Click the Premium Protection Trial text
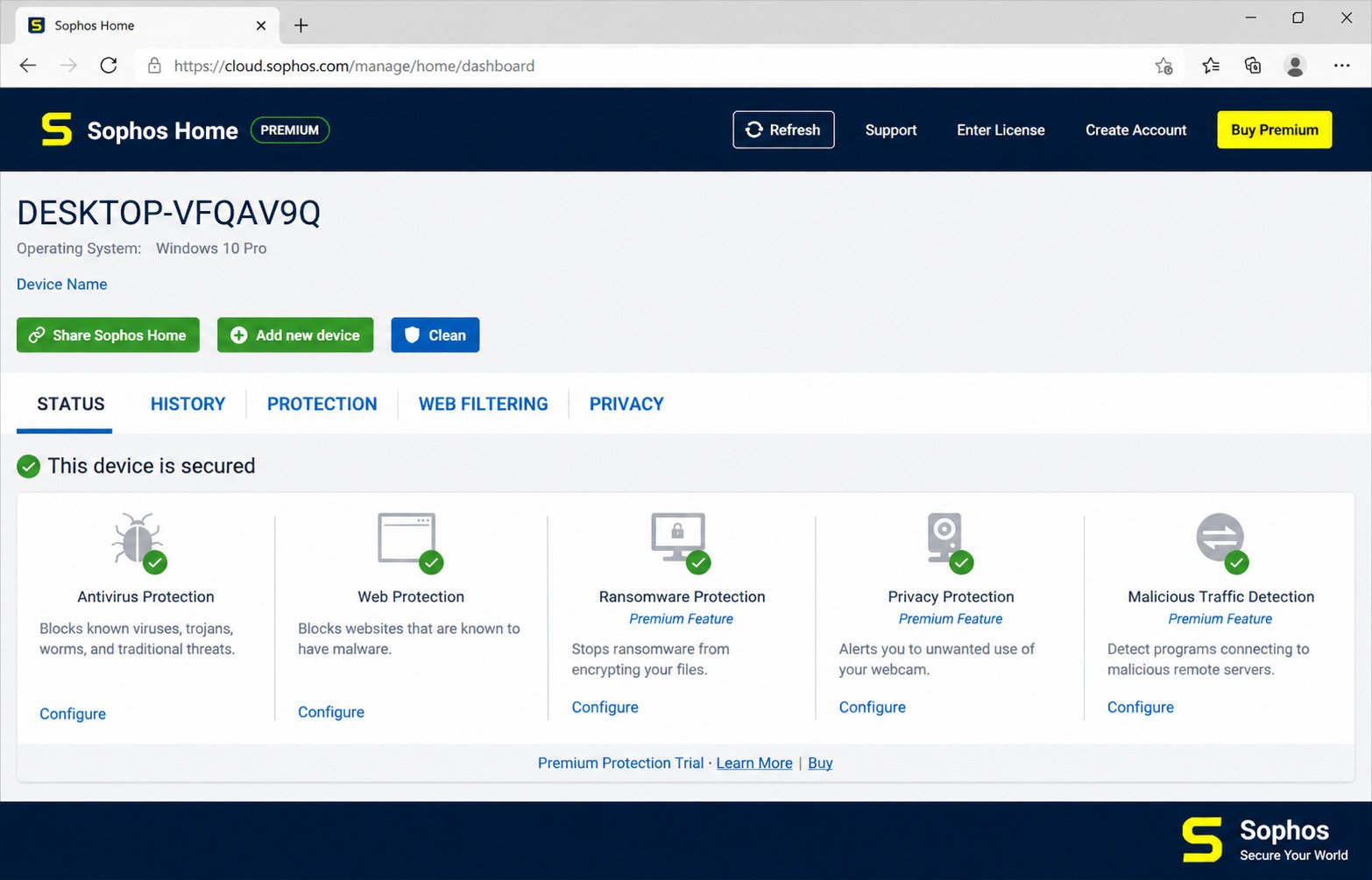This screenshot has height=880, width=1372. pyautogui.click(x=620, y=763)
